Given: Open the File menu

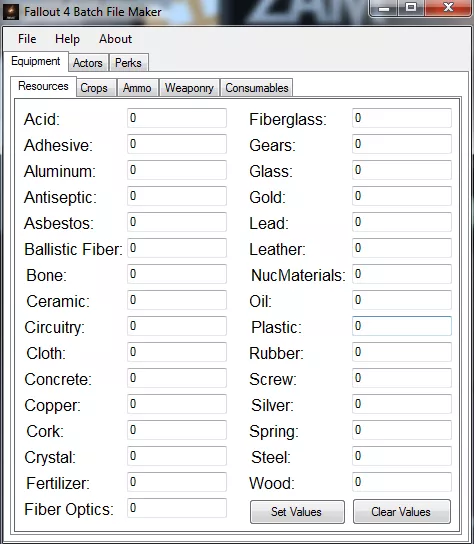Looking at the screenshot, I should pyautogui.click(x=27, y=39).
